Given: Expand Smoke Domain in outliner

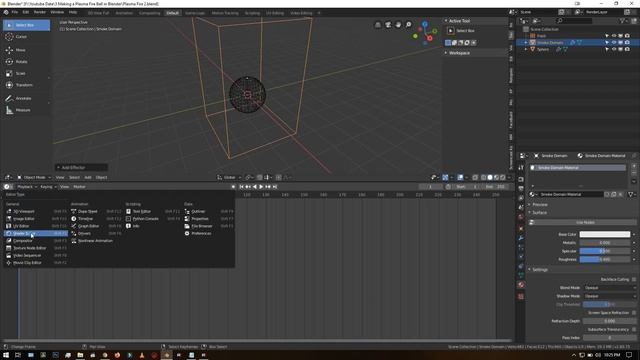Looking at the screenshot, I should tap(526, 42).
